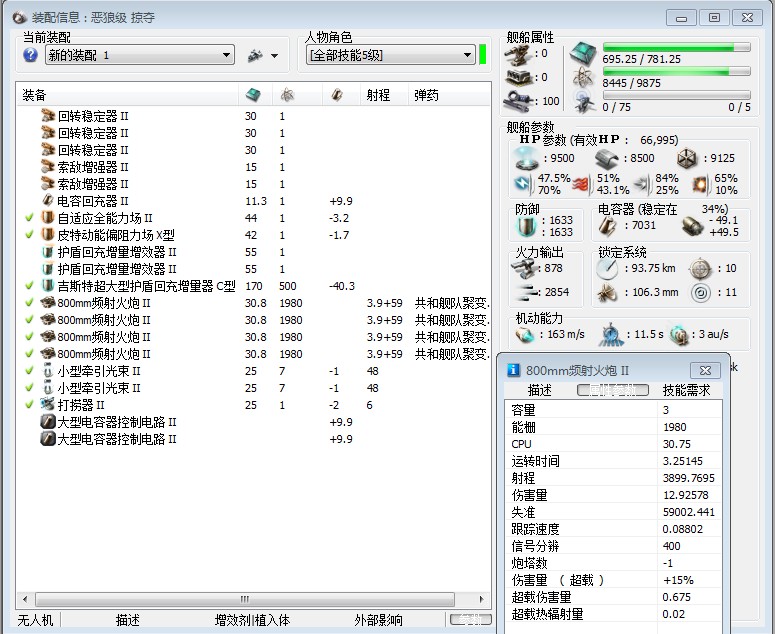This screenshot has width=775, height=634.
Task: Click the blue help question mark icon
Action: pyautogui.click(x=30, y=55)
